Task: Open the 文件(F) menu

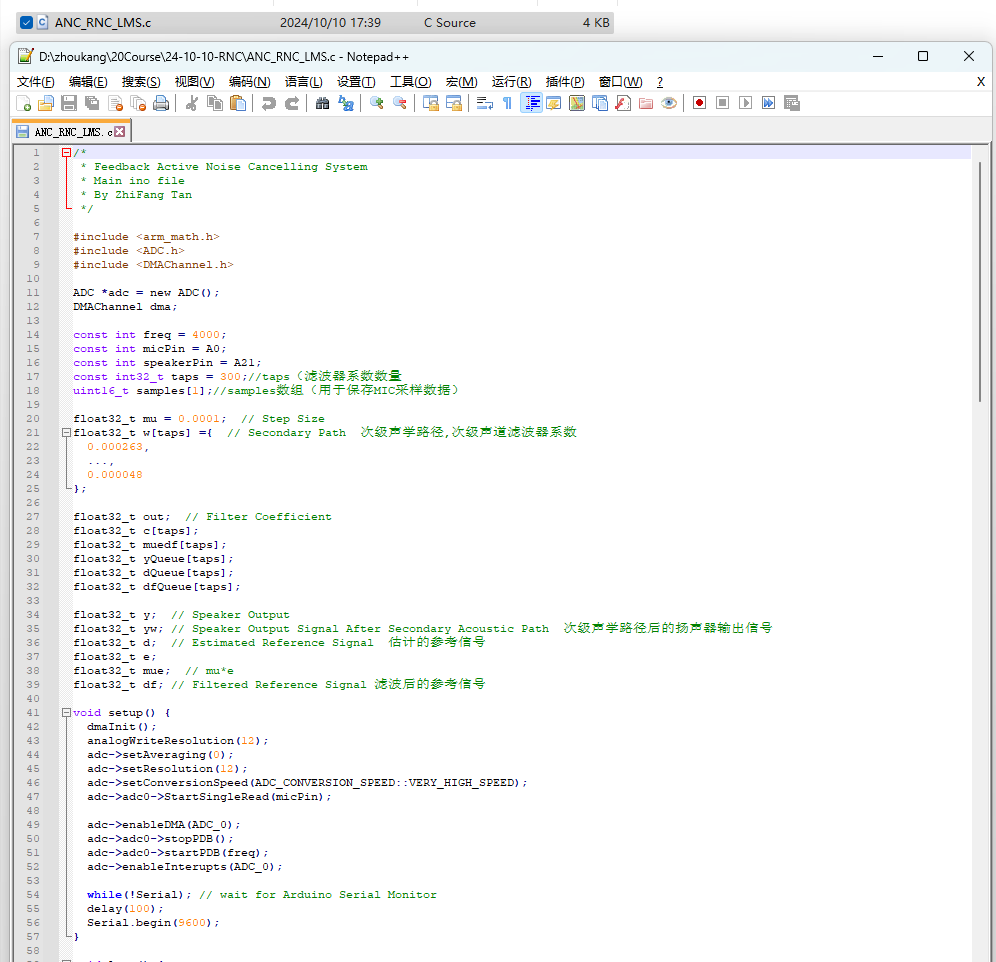Action: pyautogui.click(x=36, y=82)
